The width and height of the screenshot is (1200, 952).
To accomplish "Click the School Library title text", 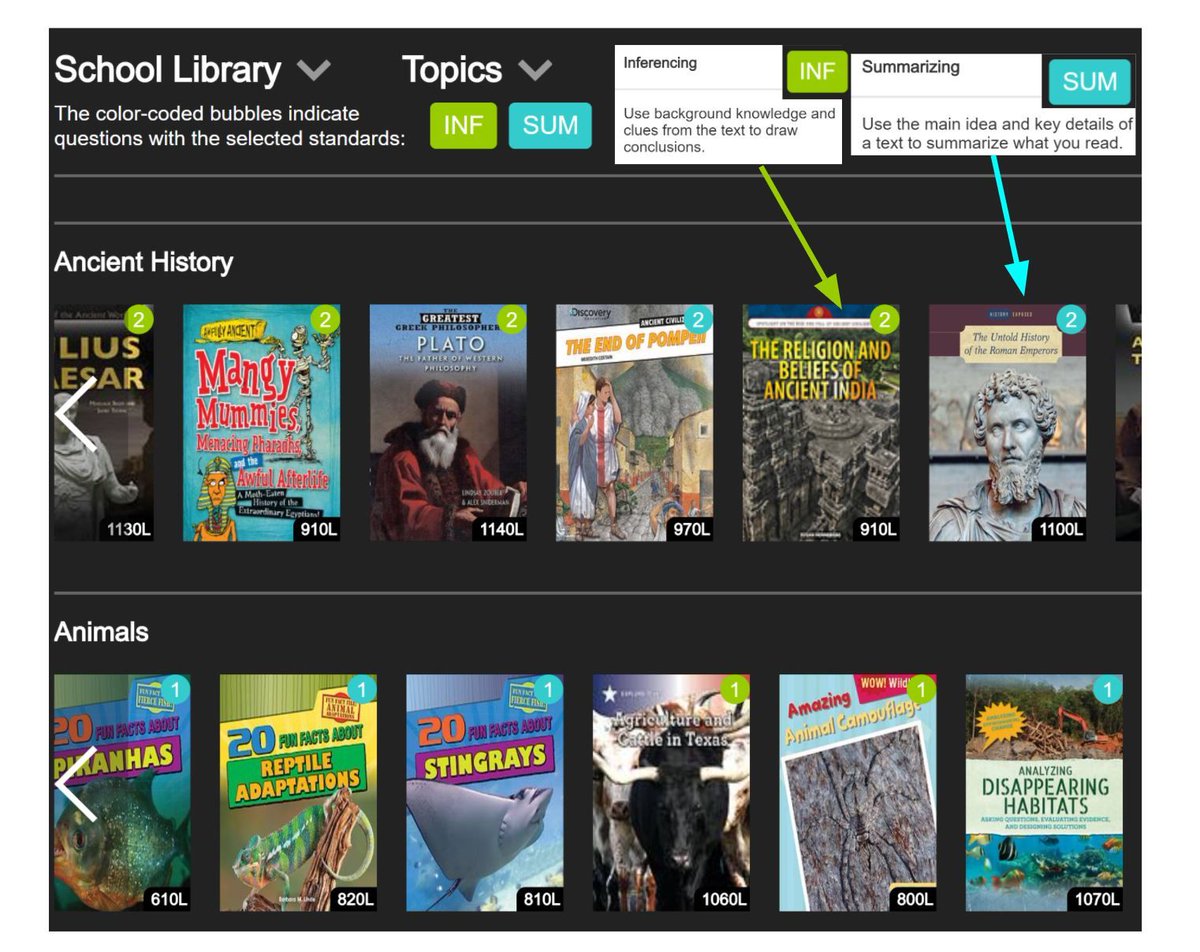I will point(168,70).
